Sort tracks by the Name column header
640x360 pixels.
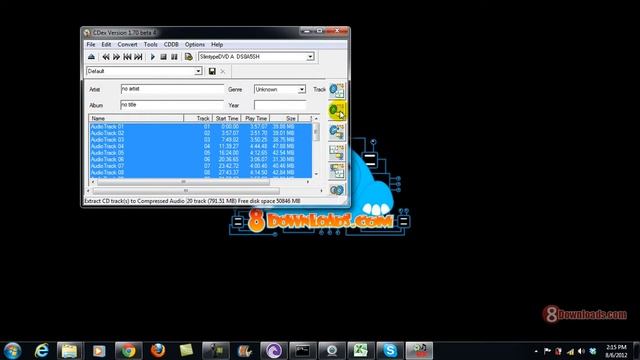[x=136, y=118]
